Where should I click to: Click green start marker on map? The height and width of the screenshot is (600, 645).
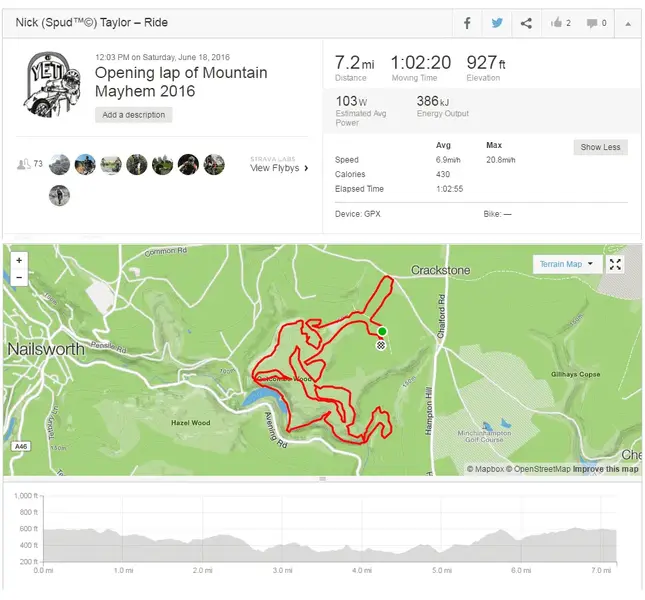point(382,331)
